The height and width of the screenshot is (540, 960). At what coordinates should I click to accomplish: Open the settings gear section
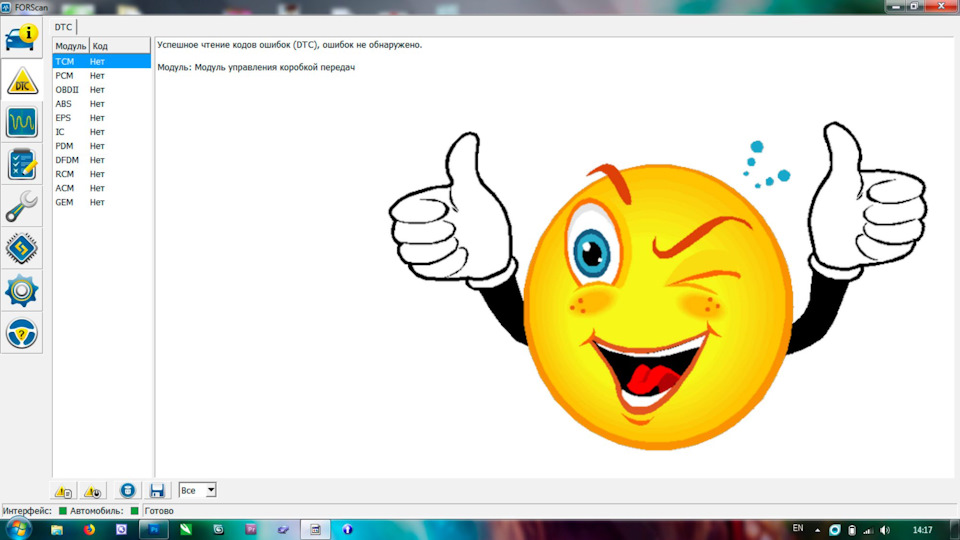(x=21, y=291)
